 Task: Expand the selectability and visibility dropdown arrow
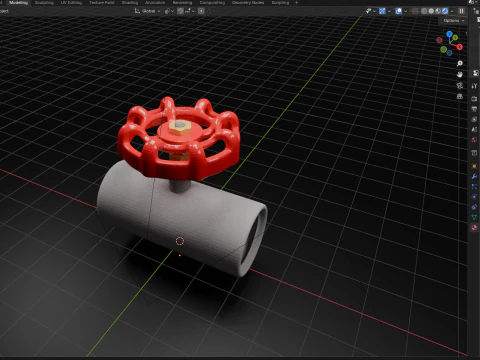(x=374, y=11)
